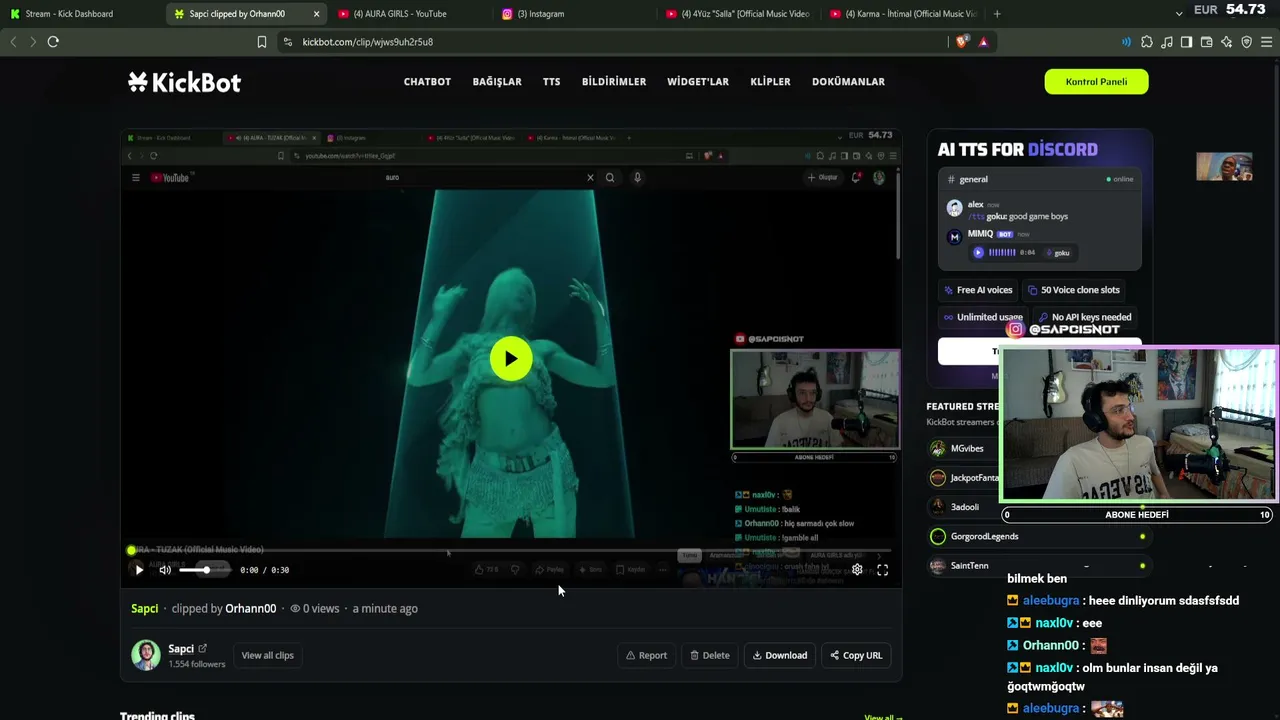1280x720 pixels.
Task: Open GorgorodLegends featured streamer
Action: tap(1038, 537)
